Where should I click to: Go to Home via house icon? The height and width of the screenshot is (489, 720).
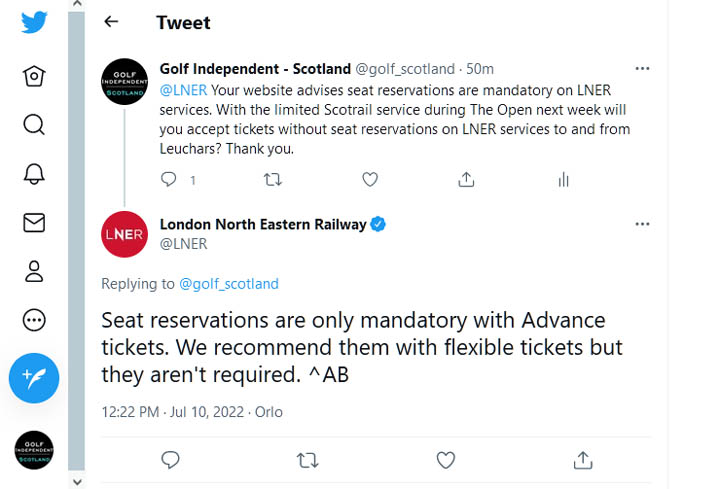[34, 76]
